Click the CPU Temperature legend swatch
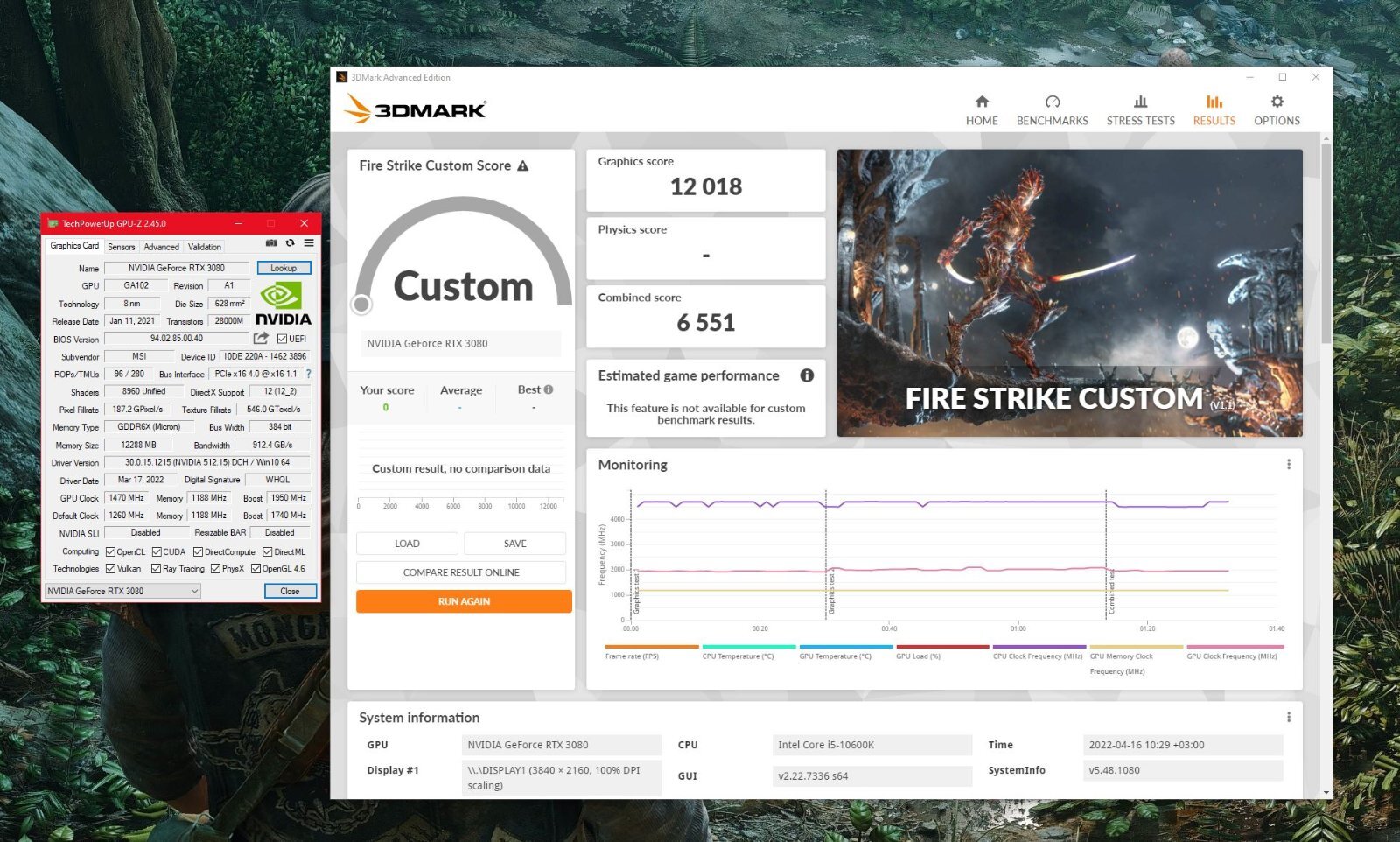1400x842 pixels. 749,647
